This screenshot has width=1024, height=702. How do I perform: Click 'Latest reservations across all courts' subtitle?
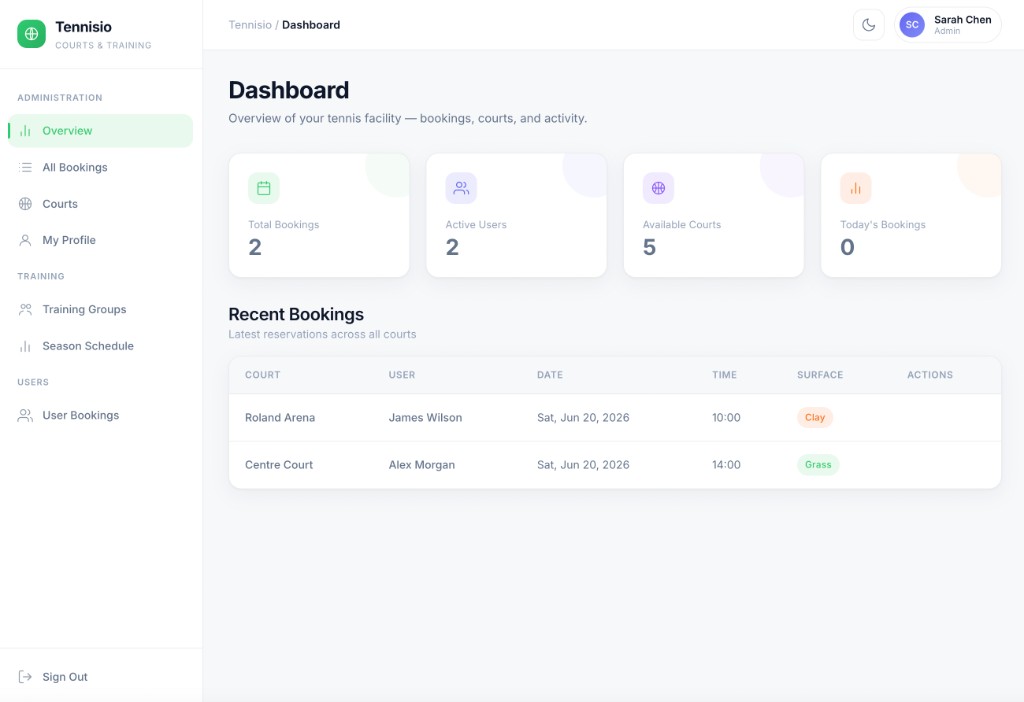[322, 334]
